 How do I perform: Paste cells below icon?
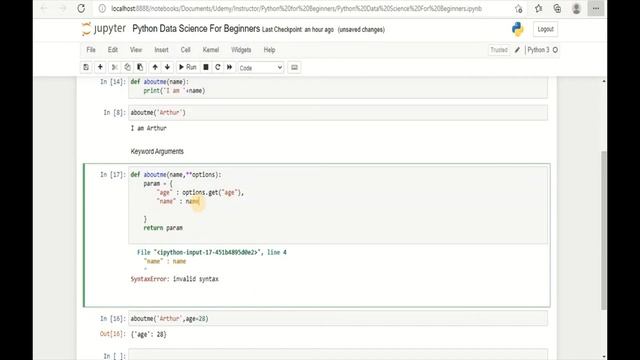coord(140,67)
